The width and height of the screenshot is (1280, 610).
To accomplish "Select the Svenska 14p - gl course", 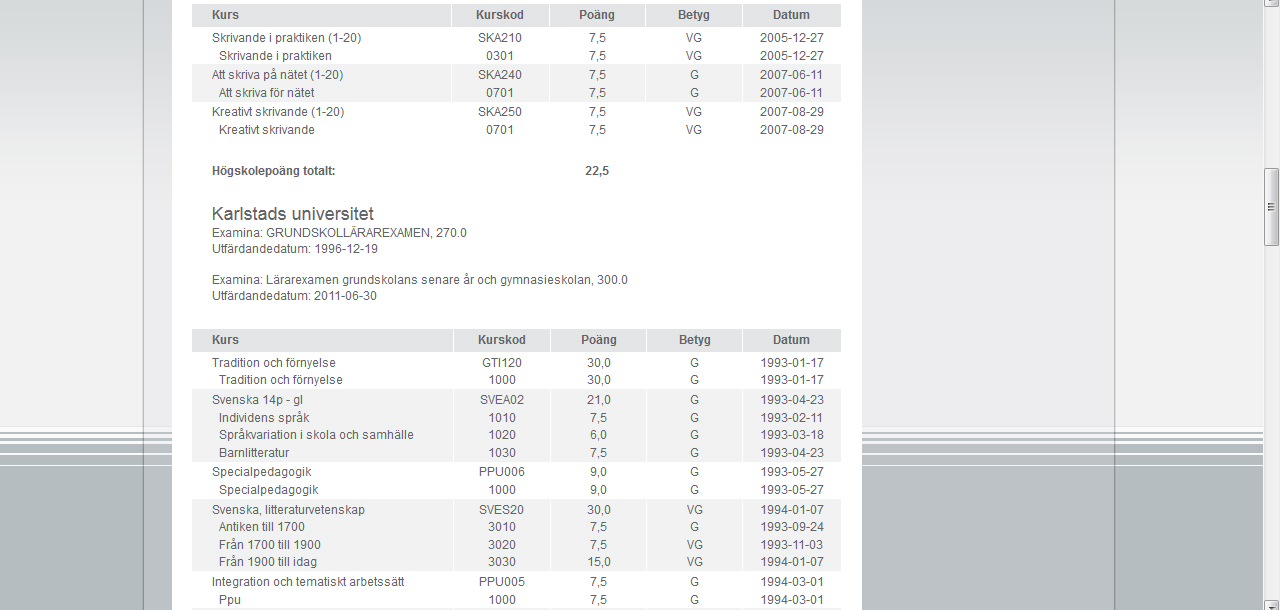I will [256, 400].
